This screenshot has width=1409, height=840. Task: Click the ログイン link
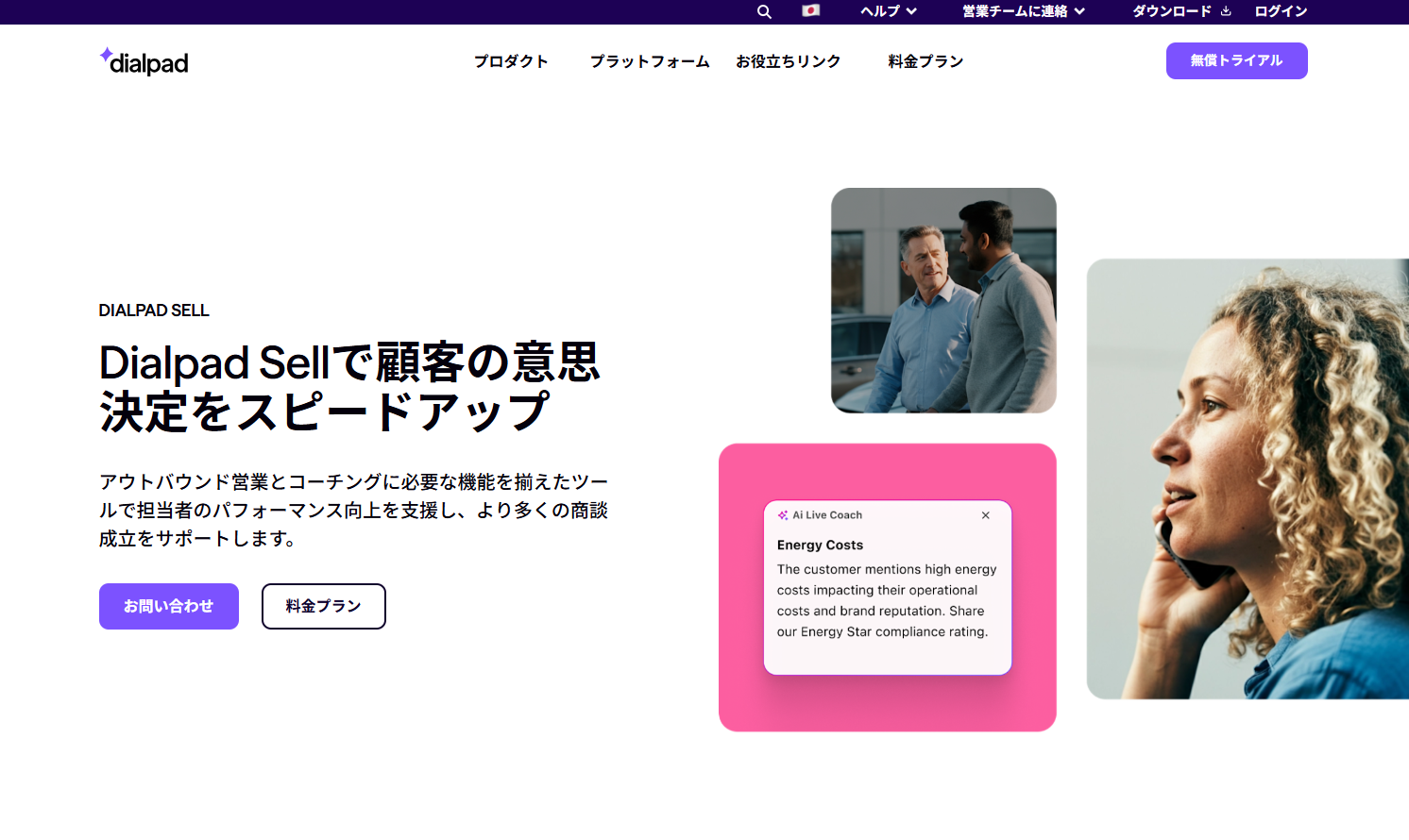[1281, 11]
